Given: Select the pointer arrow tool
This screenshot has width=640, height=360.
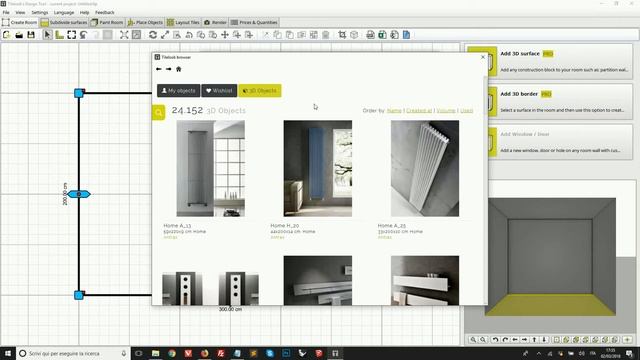Looking at the screenshot, I should click(47, 35).
